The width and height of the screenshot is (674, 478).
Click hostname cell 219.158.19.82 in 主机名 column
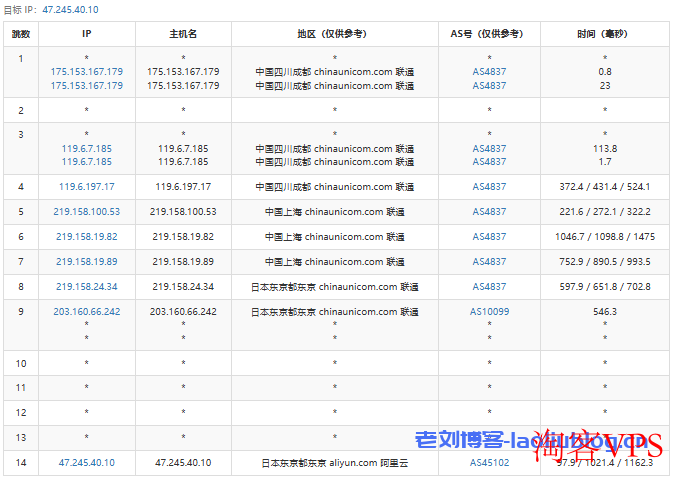pos(183,236)
